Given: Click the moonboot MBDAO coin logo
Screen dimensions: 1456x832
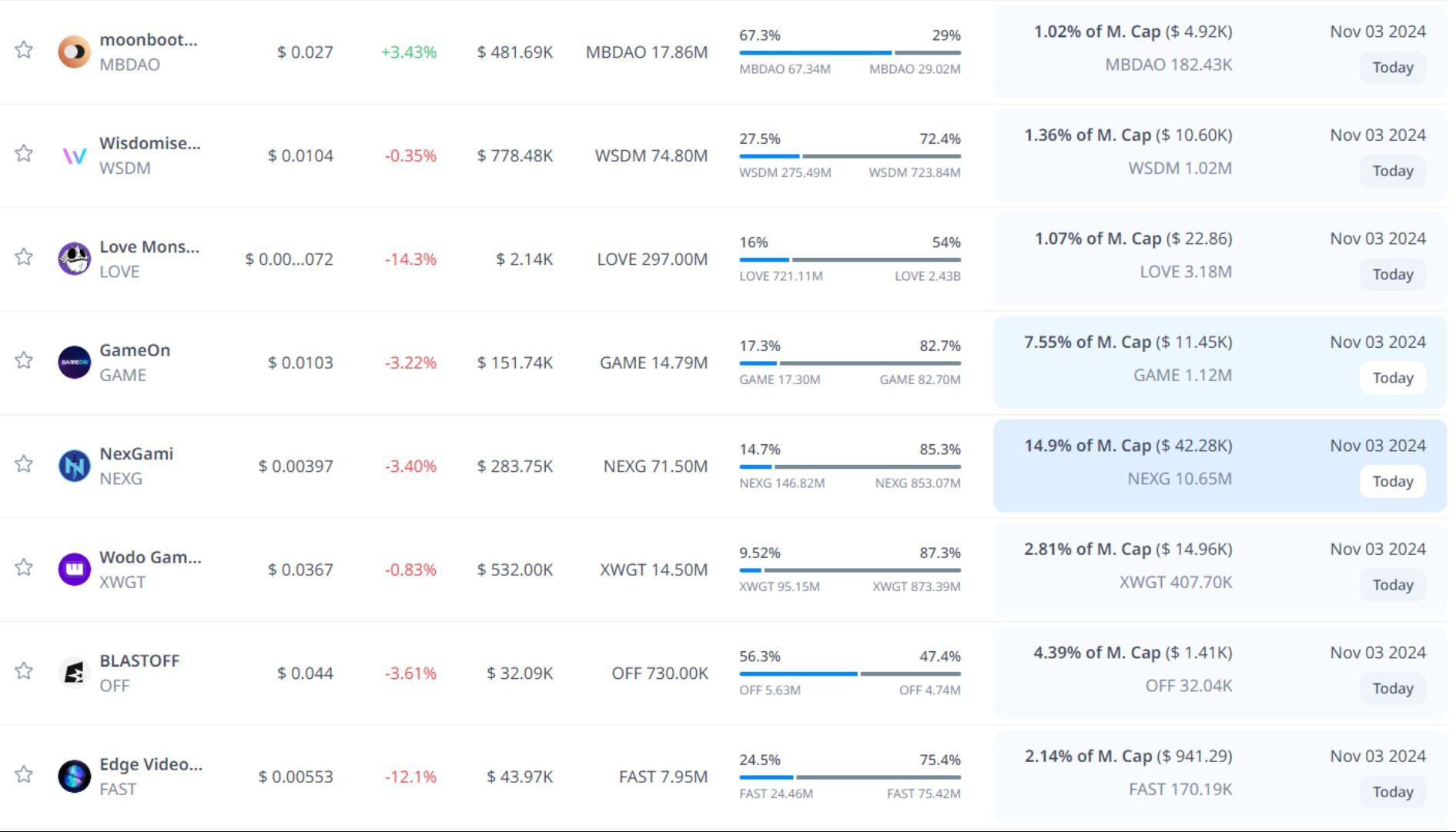Looking at the screenshot, I should click(74, 52).
